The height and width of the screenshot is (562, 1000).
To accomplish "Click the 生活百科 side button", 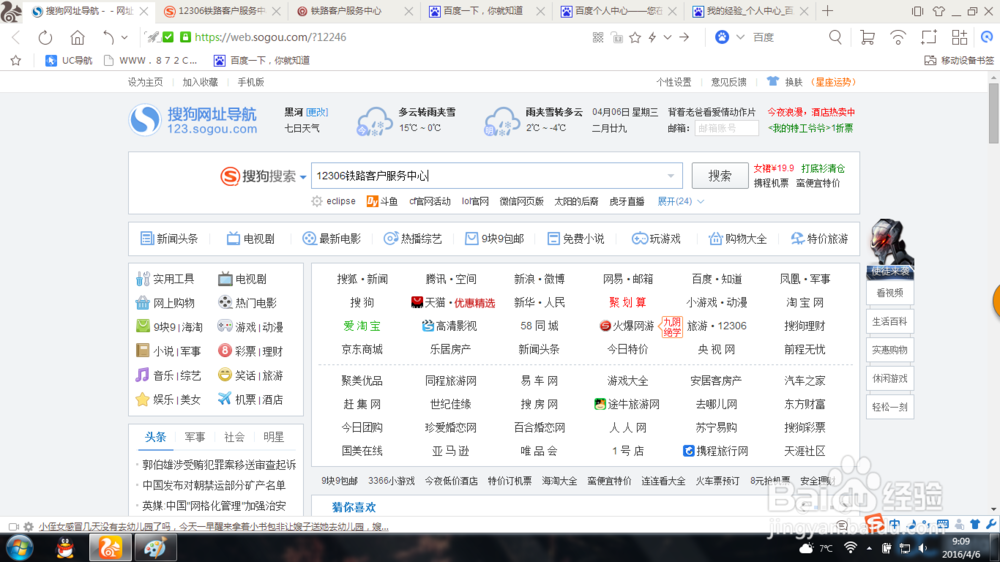I will [890, 322].
